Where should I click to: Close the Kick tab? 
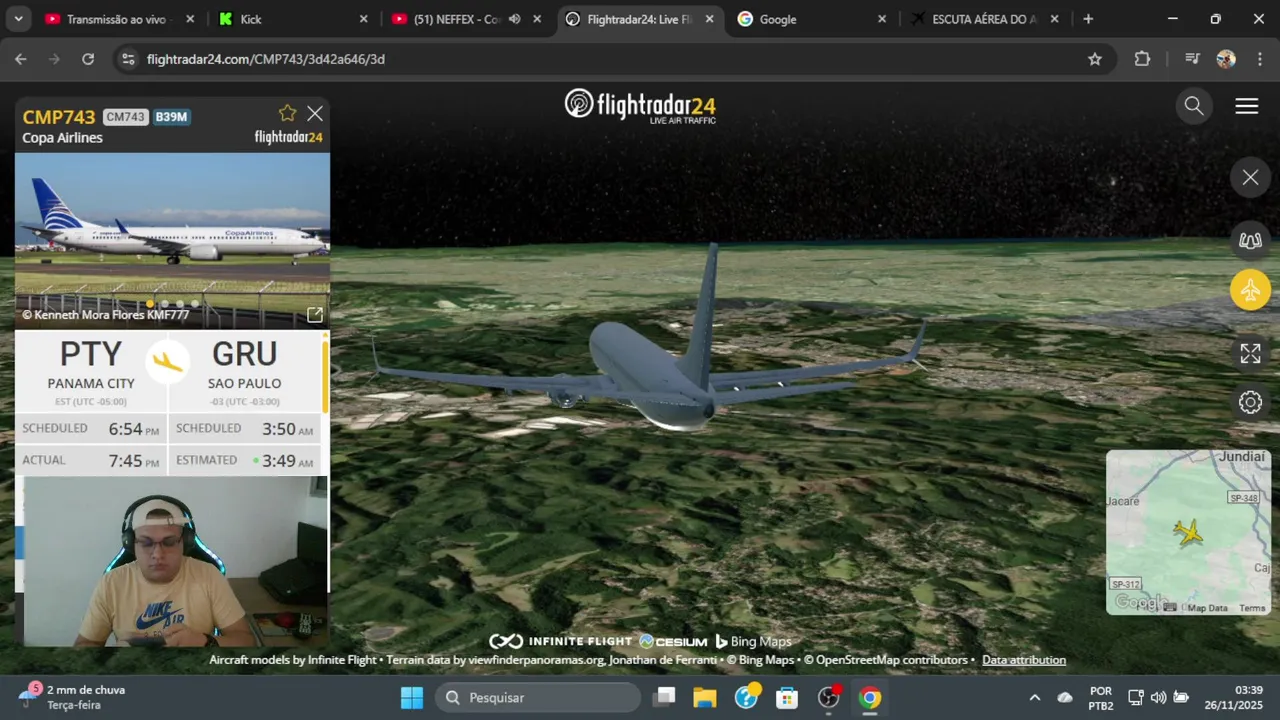364,19
